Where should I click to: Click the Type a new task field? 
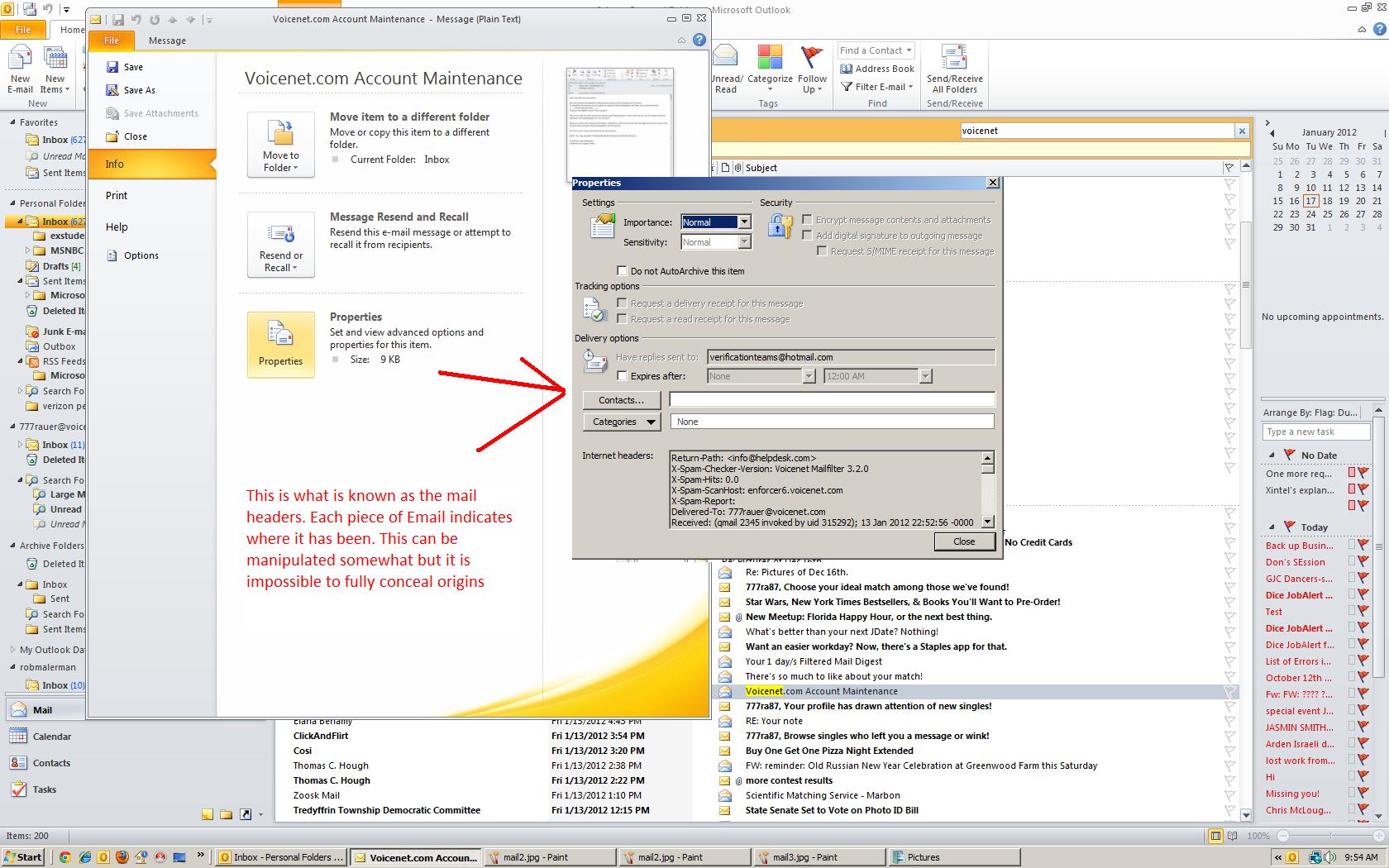[x=1315, y=432]
